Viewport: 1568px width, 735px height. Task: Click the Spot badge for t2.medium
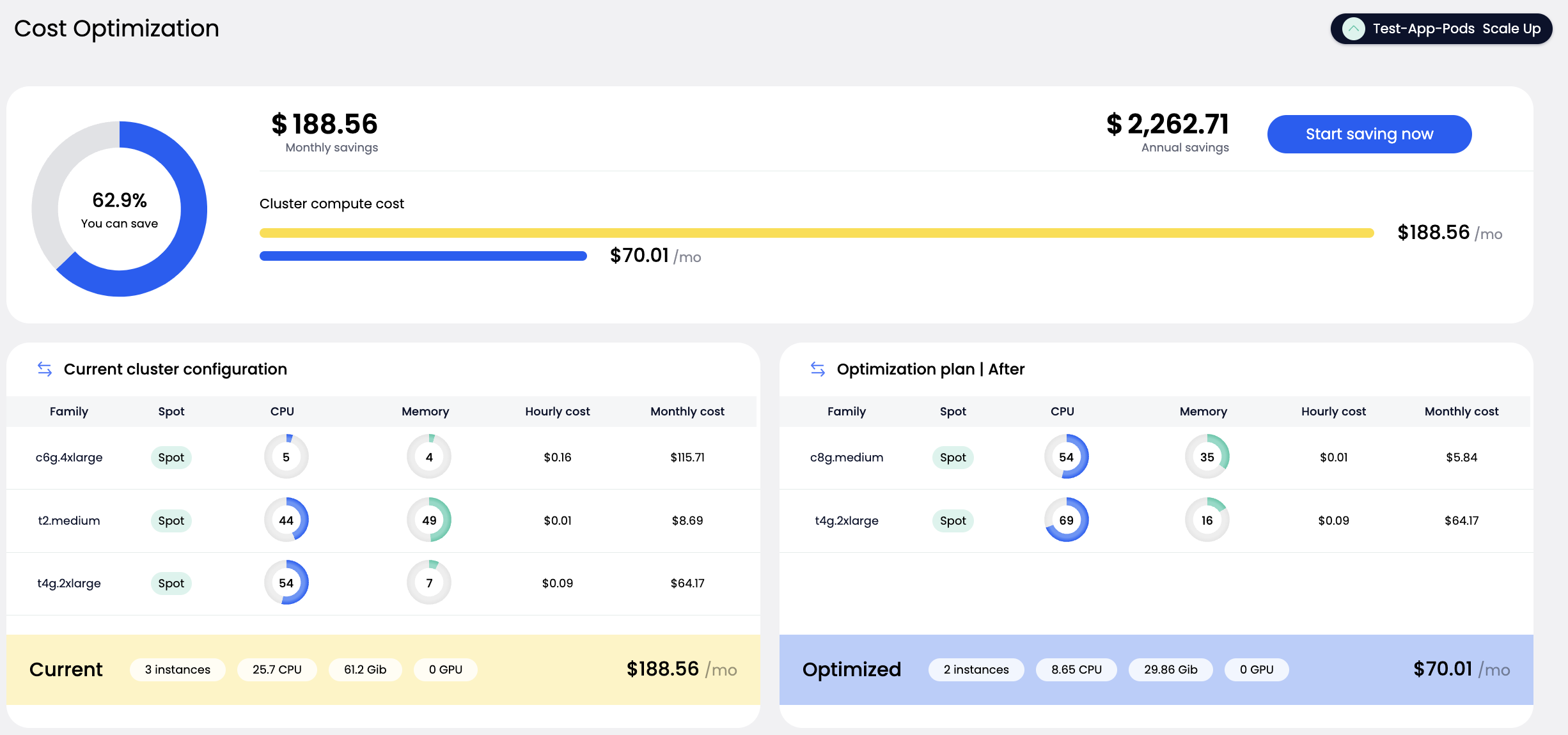point(171,521)
